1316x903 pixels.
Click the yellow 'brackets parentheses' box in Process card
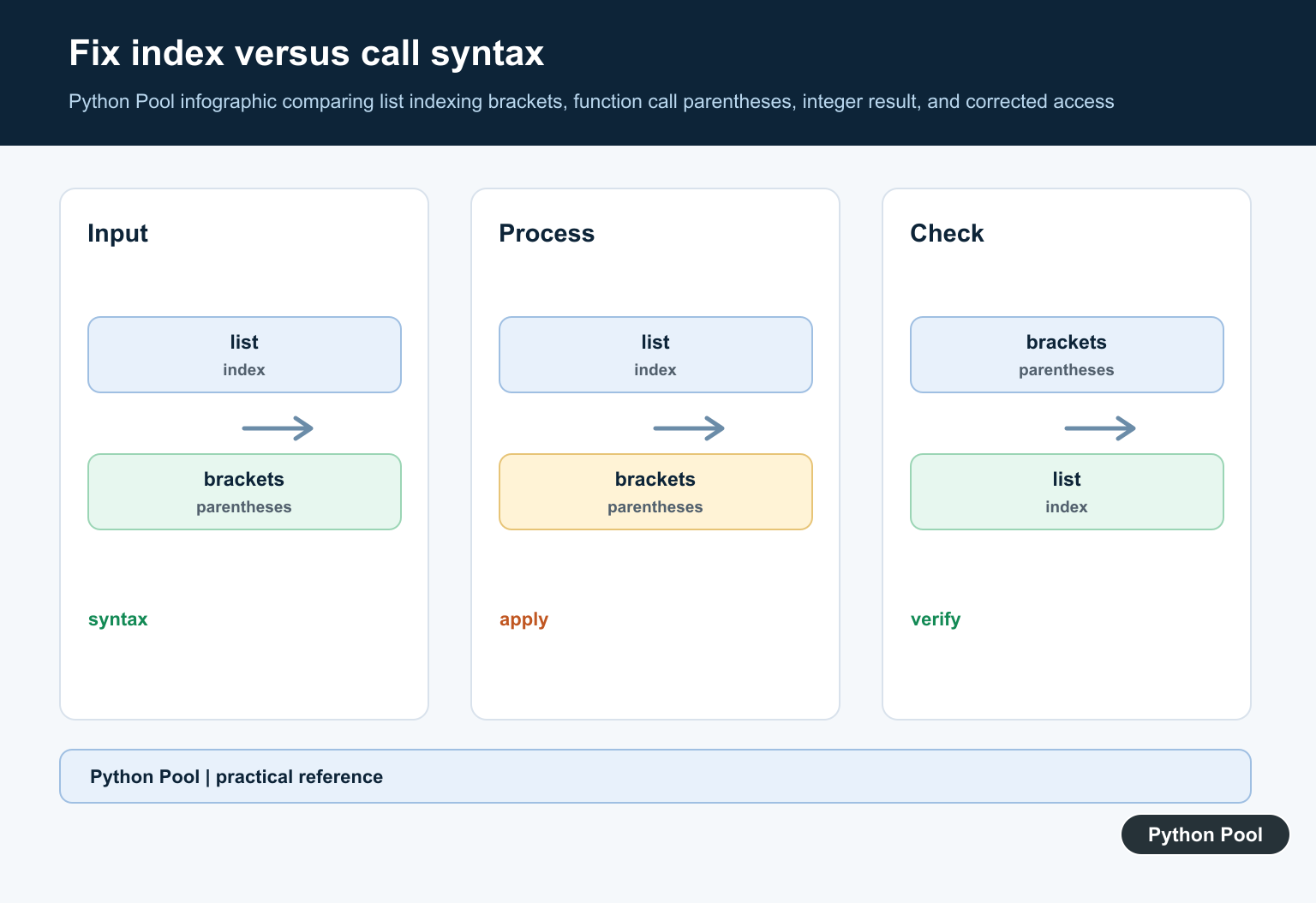click(655, 492)
